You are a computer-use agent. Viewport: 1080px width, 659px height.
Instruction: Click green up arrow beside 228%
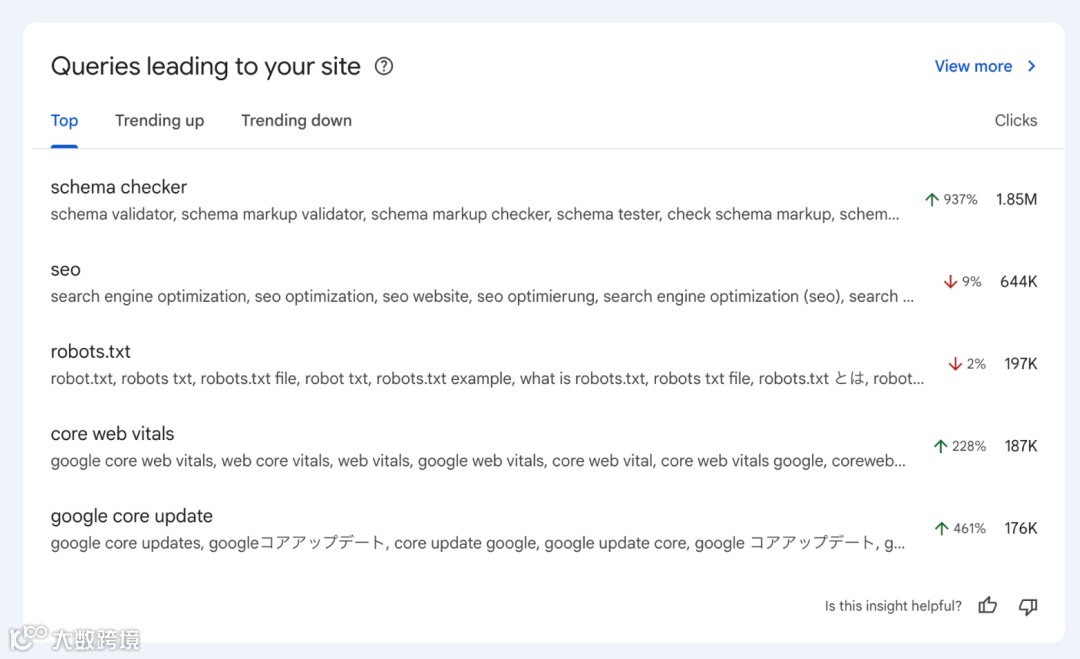click(x=940, y=446)
